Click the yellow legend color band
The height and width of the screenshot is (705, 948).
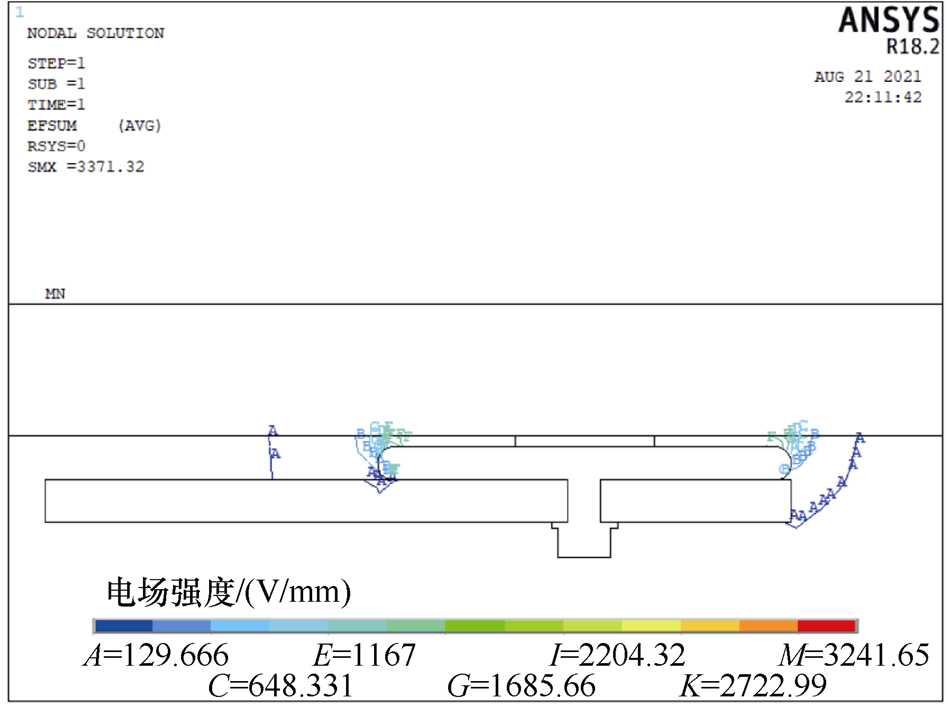pos(651,626)
